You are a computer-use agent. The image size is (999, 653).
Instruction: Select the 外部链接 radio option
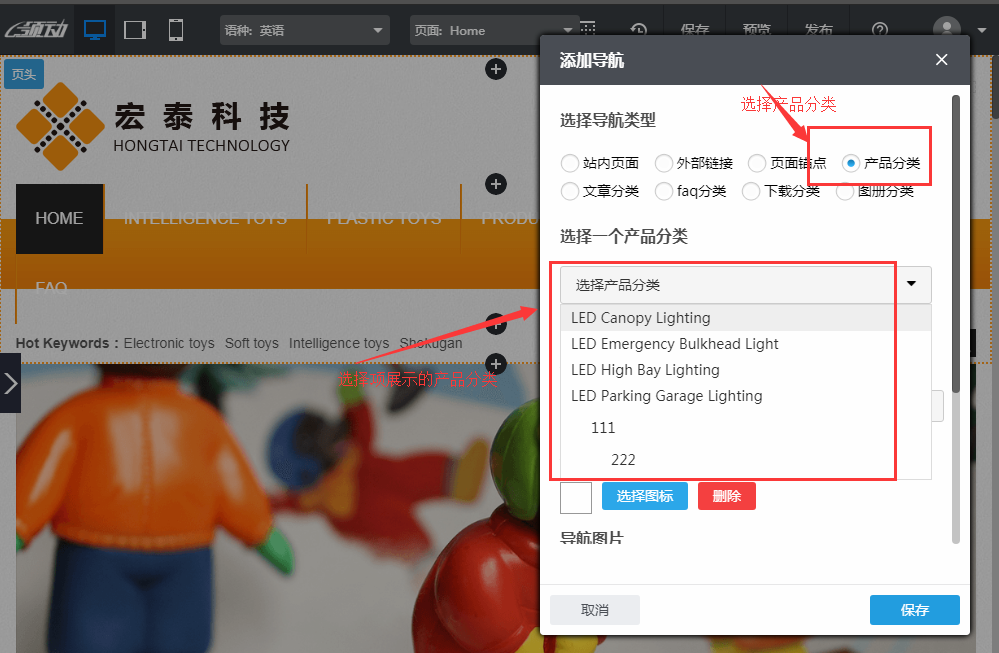(664, 163)
